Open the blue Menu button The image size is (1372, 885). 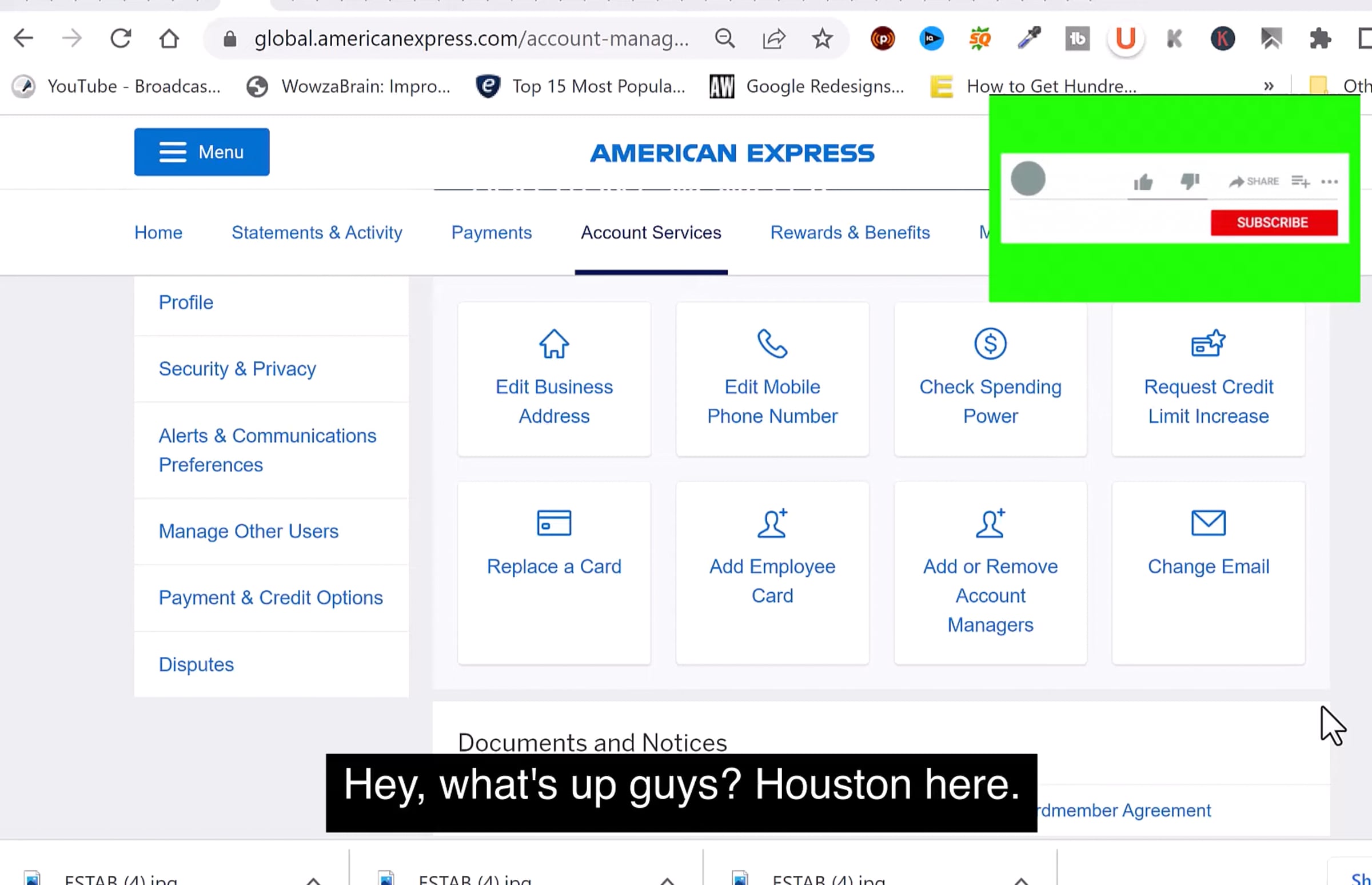pos(202,152)
